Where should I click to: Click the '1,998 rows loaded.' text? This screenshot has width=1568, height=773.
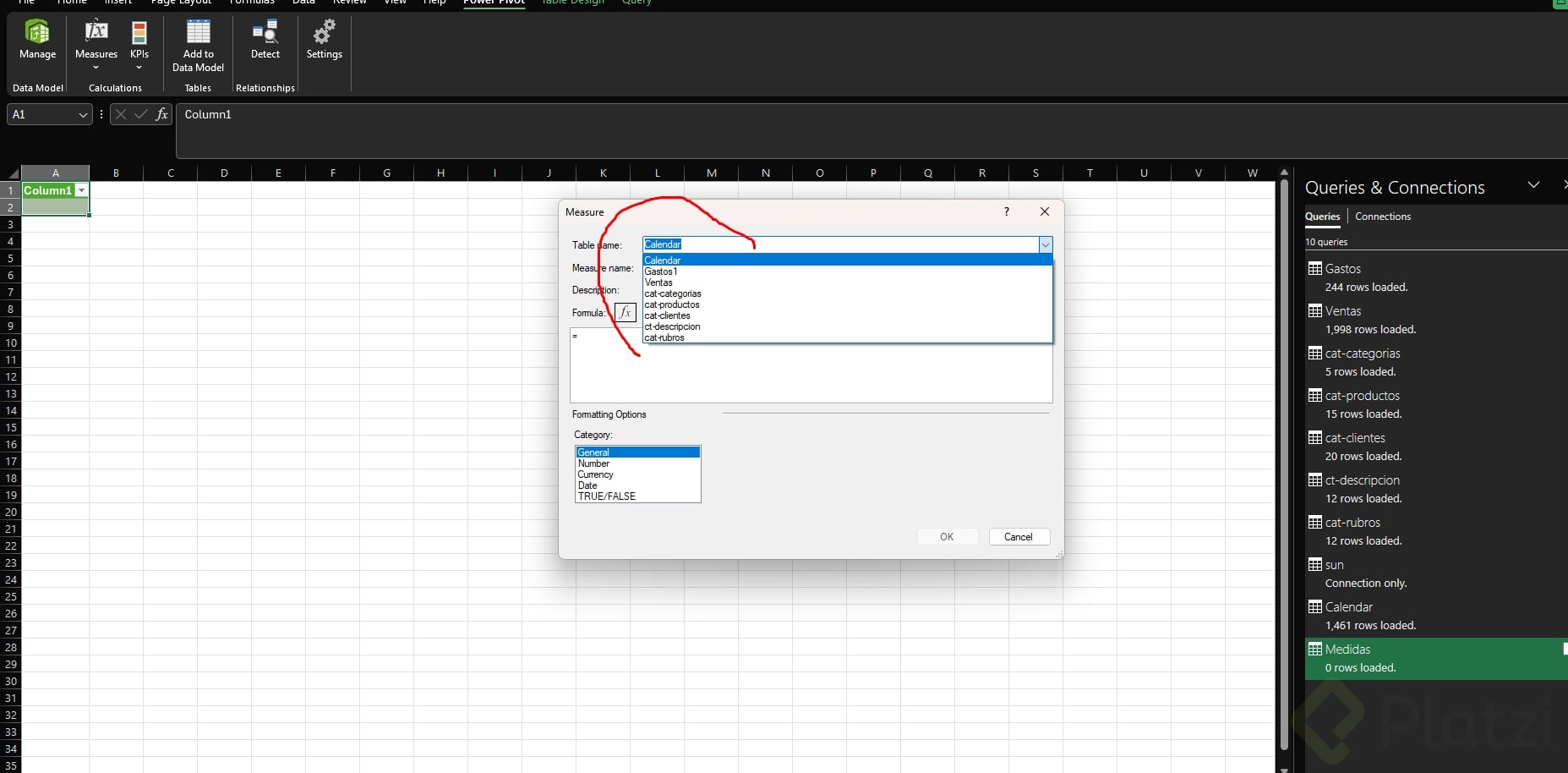pos(1370,330)
